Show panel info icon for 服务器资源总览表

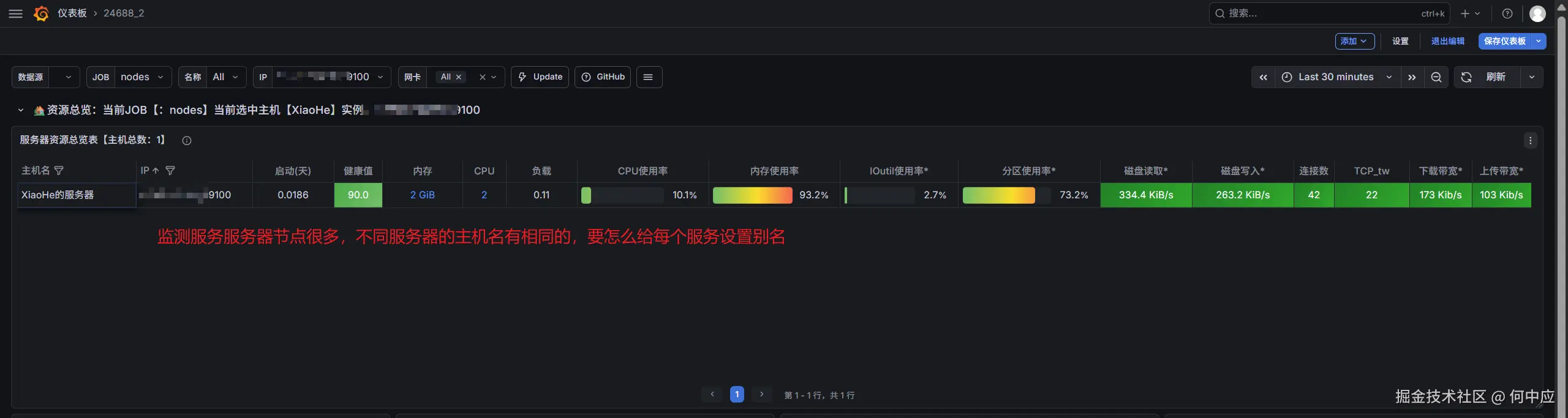(x=187, y=140)
